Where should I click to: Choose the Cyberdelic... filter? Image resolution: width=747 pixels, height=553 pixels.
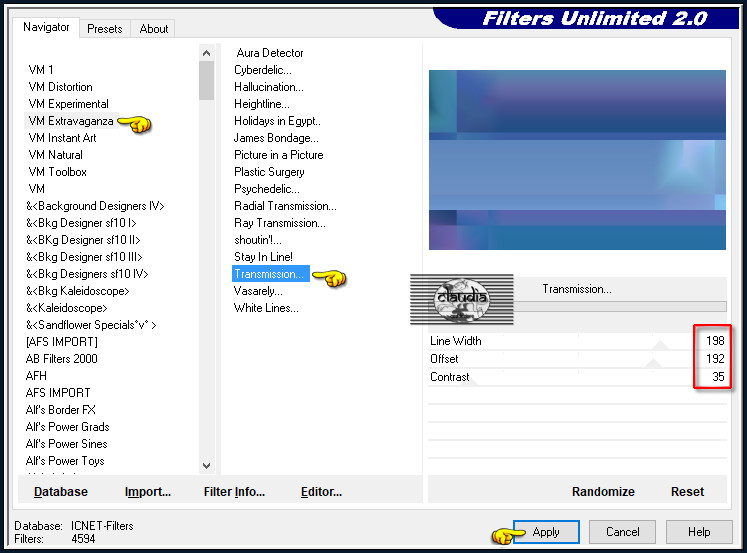coord(263,70)
